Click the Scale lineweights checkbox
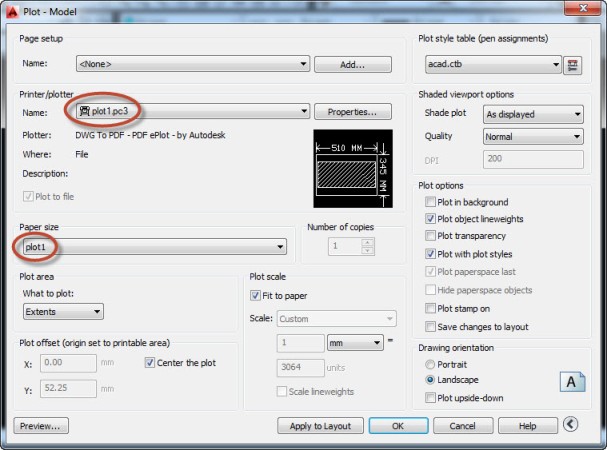Image resolution: width=607 pixels, height=450 pixels. pos(281,391)
